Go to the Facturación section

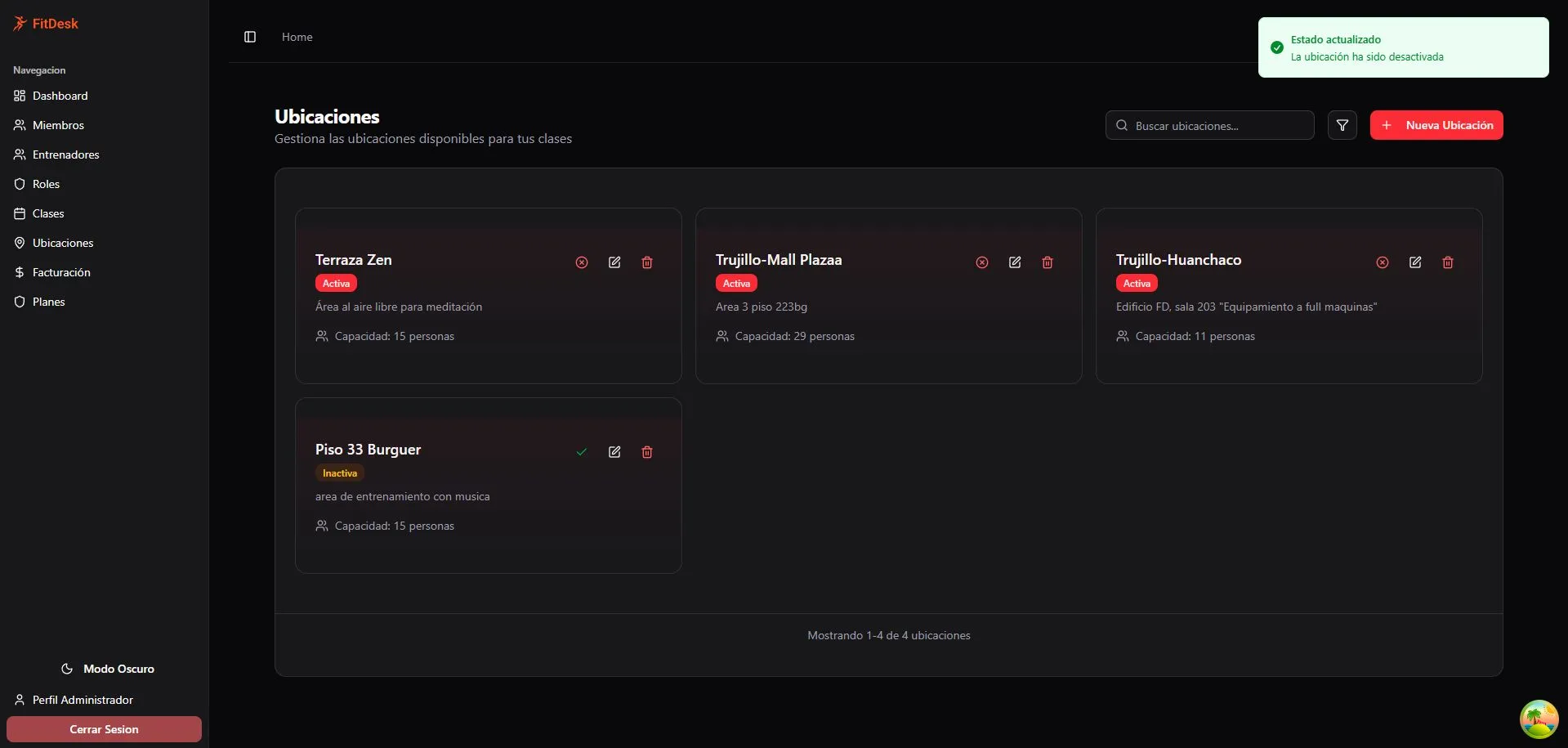pyautogui.click(x=61, y=272)
